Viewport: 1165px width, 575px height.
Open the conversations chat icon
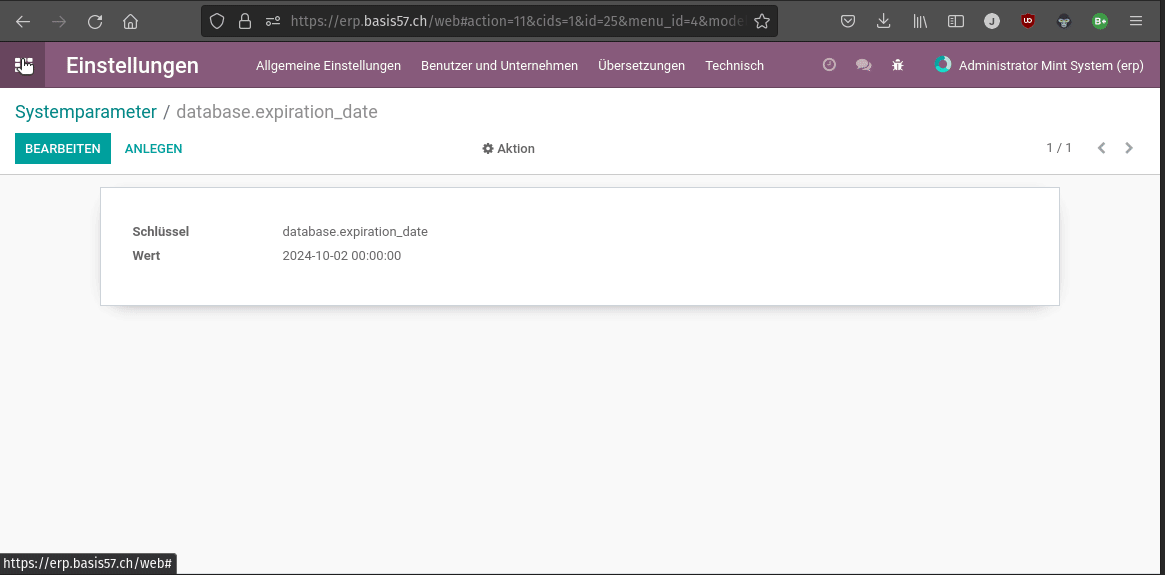[863, 65]
